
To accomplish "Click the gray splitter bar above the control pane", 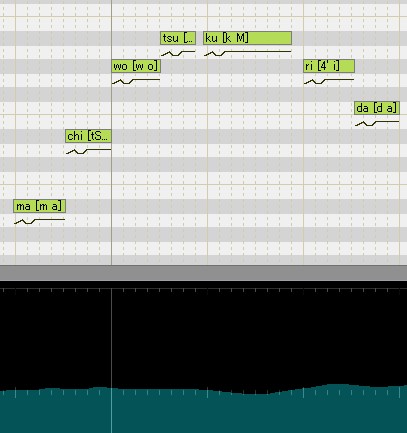I will coord(203,273).
